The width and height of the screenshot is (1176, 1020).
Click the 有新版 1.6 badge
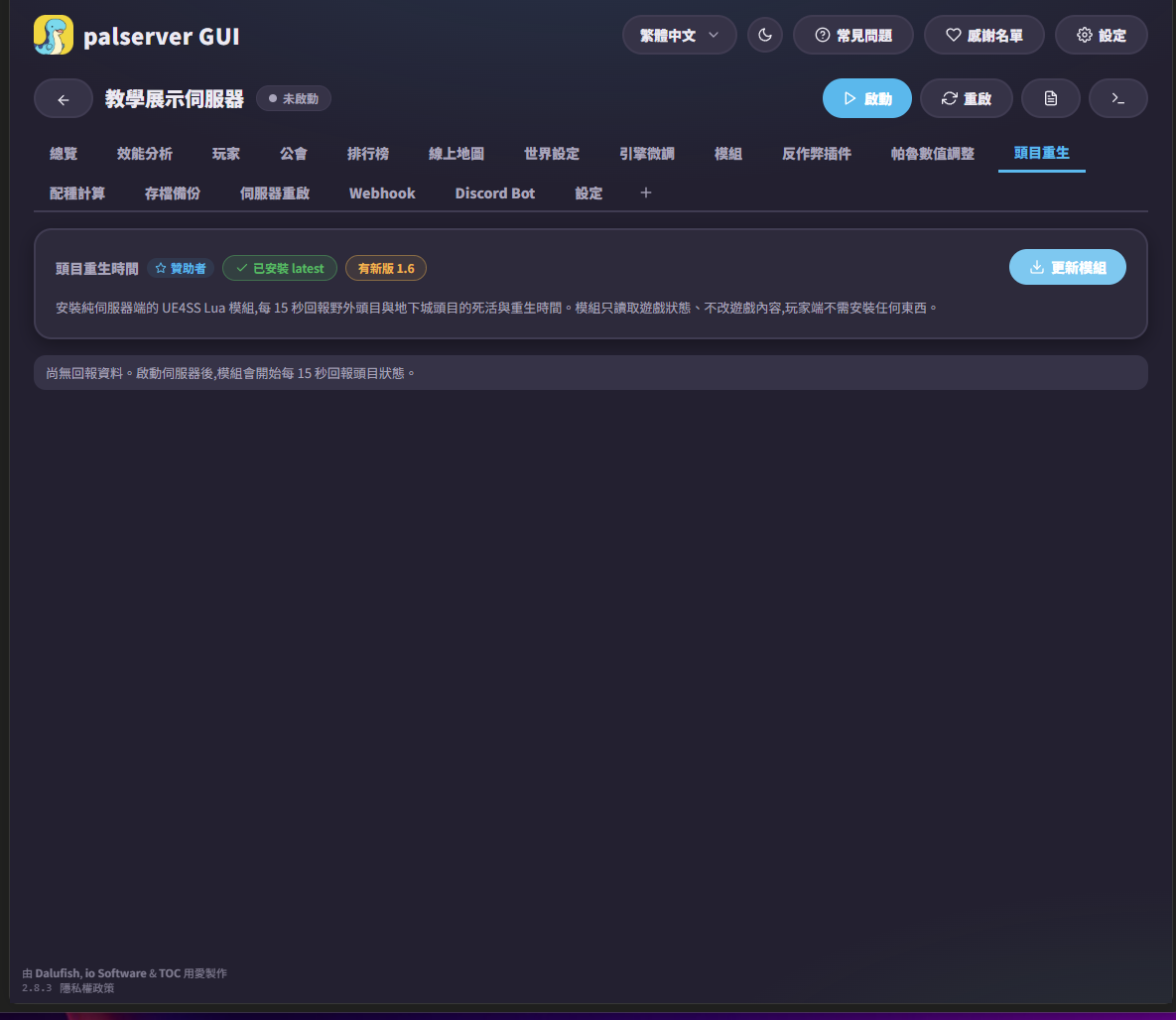(x=385, y=269)
